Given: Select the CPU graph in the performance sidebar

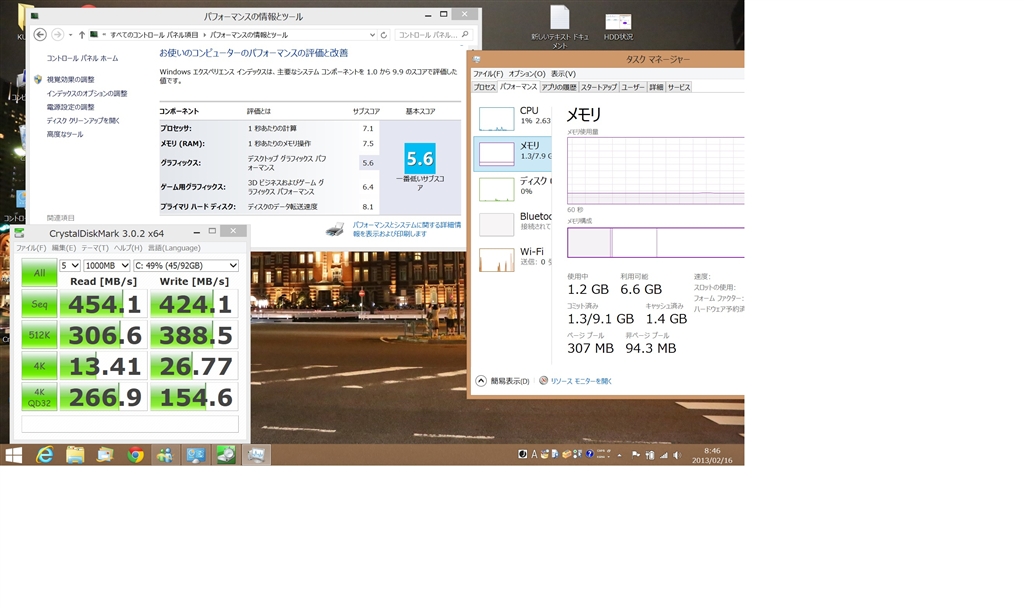Looking at the screenshot, I should click(x=512, y=118).
